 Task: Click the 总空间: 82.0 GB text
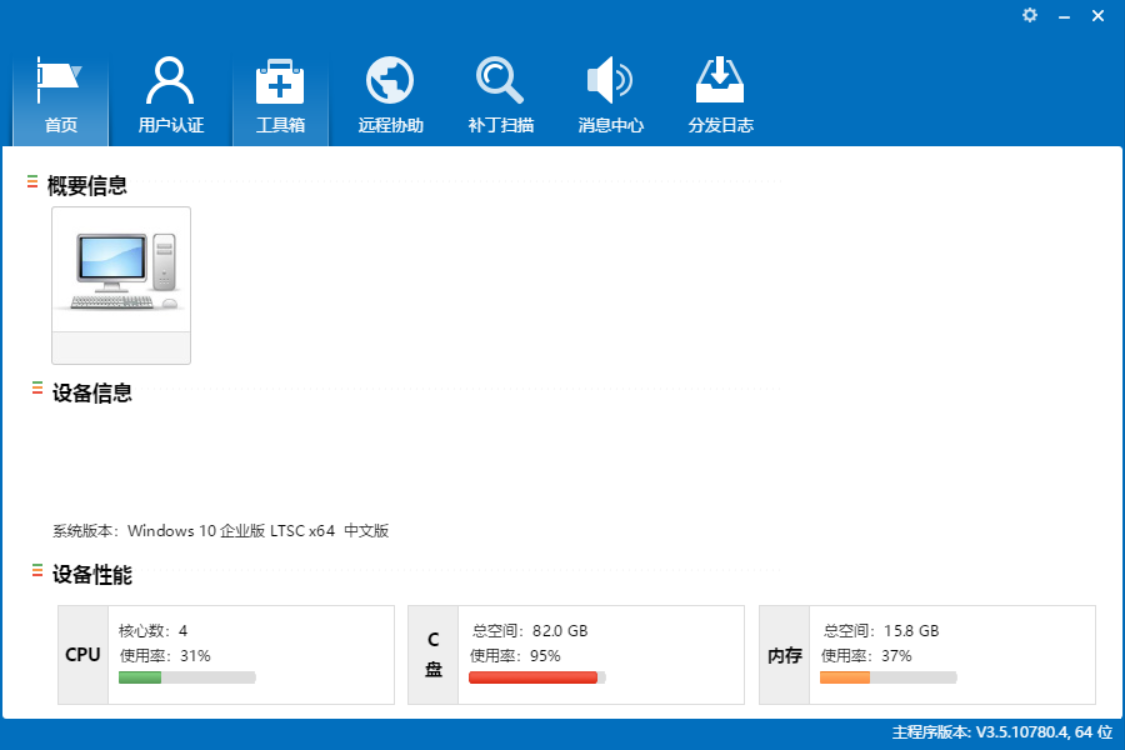pyautogui.click(x=529, y=631)
